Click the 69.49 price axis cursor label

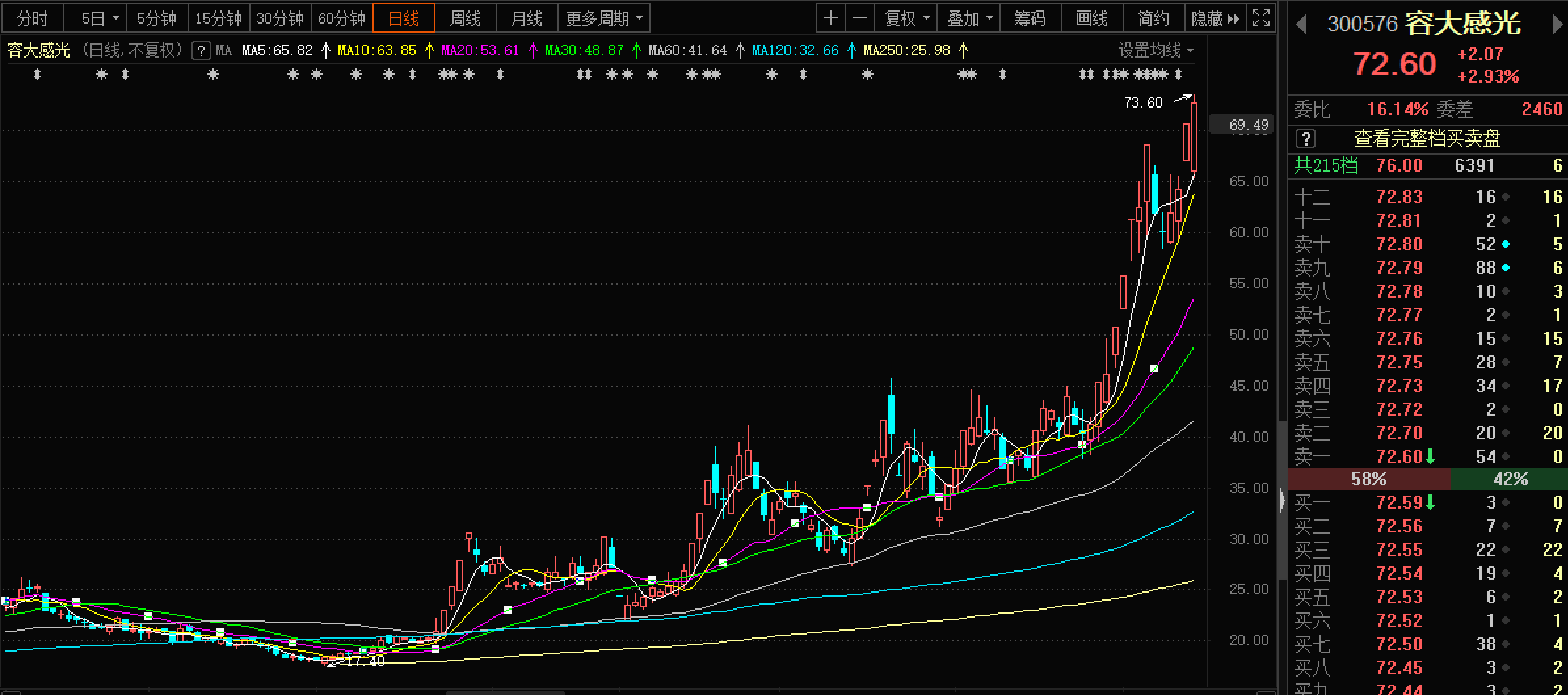click(x=1241, y=125)
